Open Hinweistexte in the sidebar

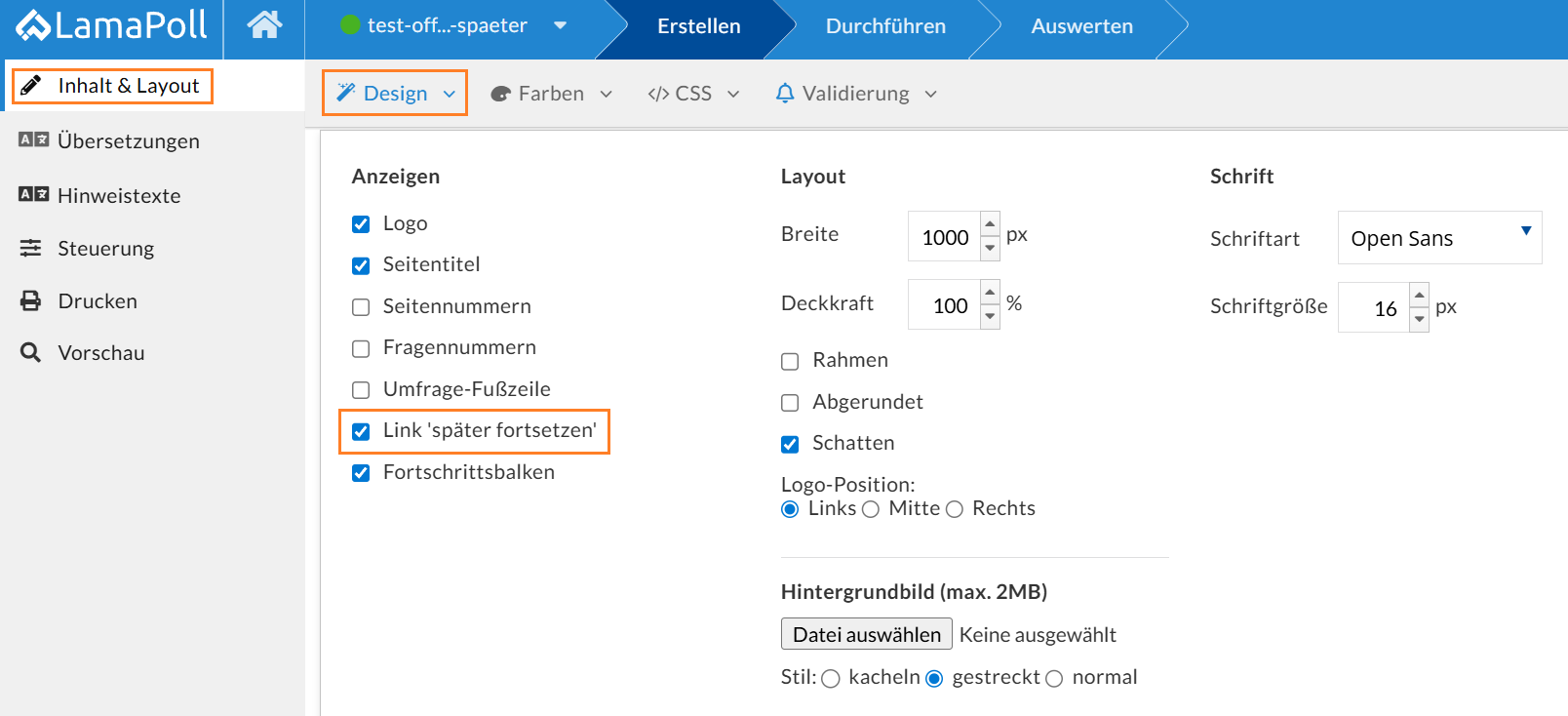coord(119,195)
